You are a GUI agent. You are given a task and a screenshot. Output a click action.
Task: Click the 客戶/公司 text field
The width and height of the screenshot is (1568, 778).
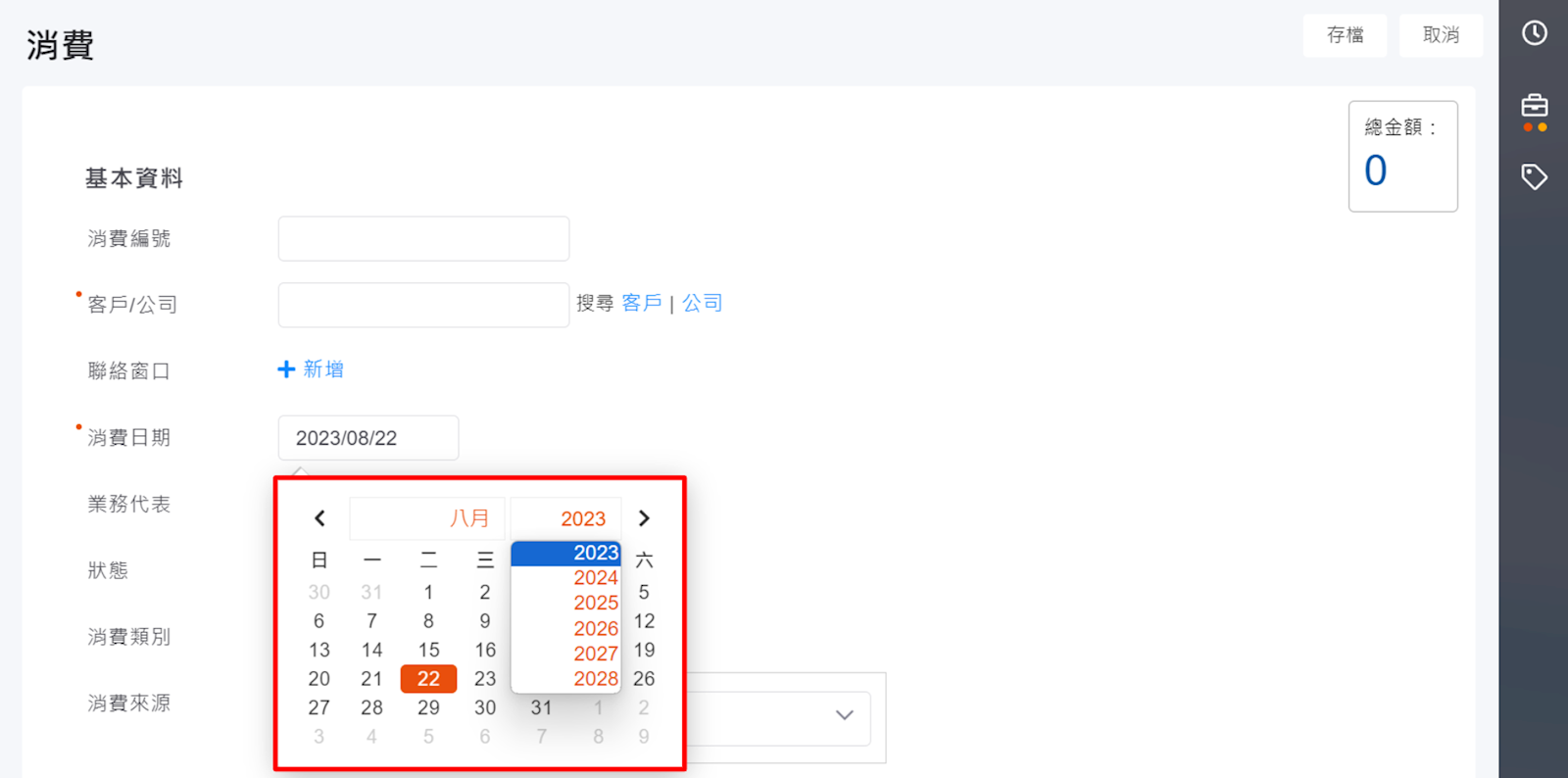tap(423, 306)
